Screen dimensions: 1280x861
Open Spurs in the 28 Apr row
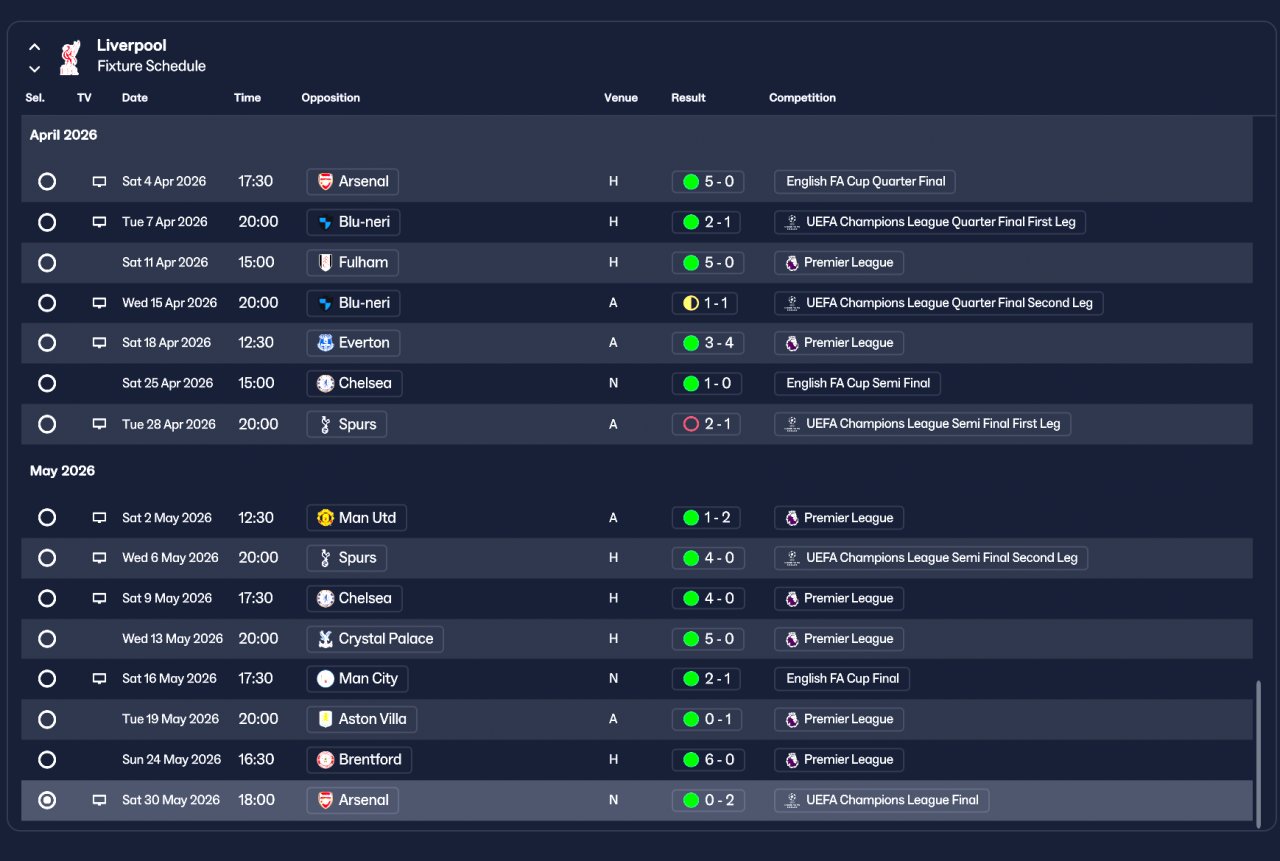click(x=347, y=424)
